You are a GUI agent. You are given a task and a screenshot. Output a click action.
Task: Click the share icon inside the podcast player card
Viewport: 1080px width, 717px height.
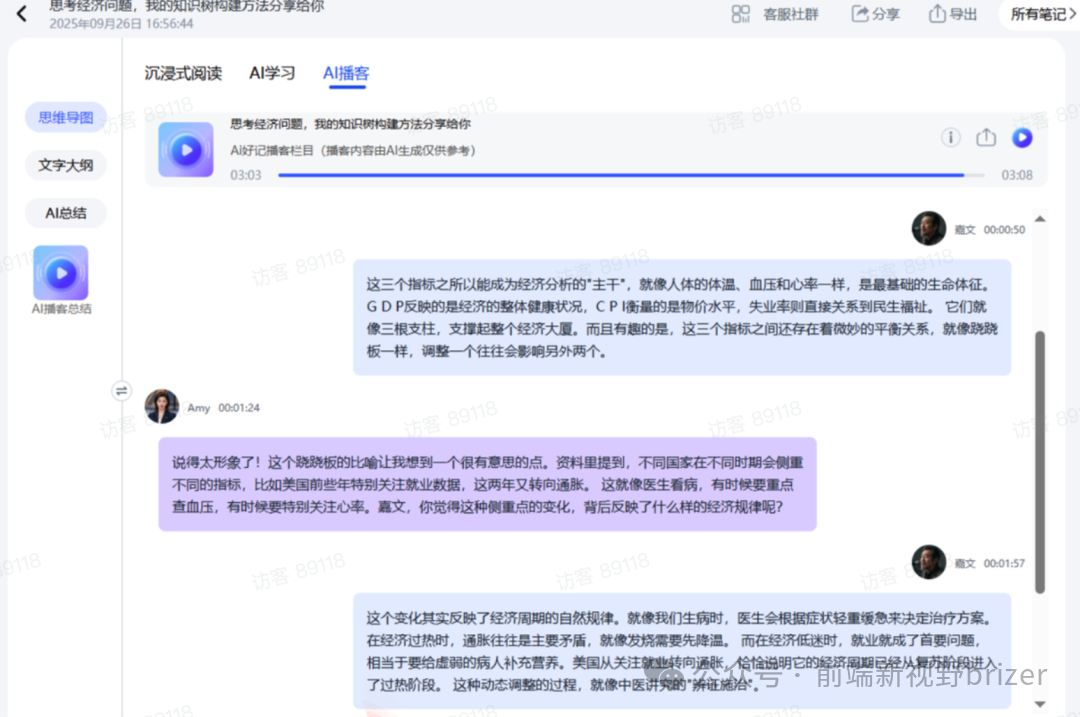[986, 138]
